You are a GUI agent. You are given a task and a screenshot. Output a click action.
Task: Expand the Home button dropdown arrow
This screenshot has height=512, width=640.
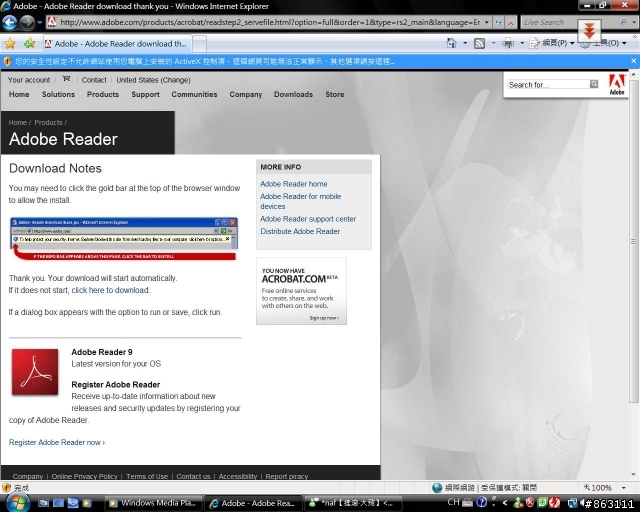click(465, 43)
